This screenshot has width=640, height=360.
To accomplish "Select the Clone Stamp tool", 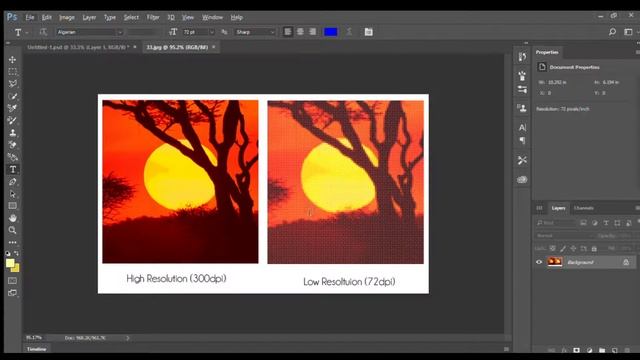I will click(x=13, y=133).
